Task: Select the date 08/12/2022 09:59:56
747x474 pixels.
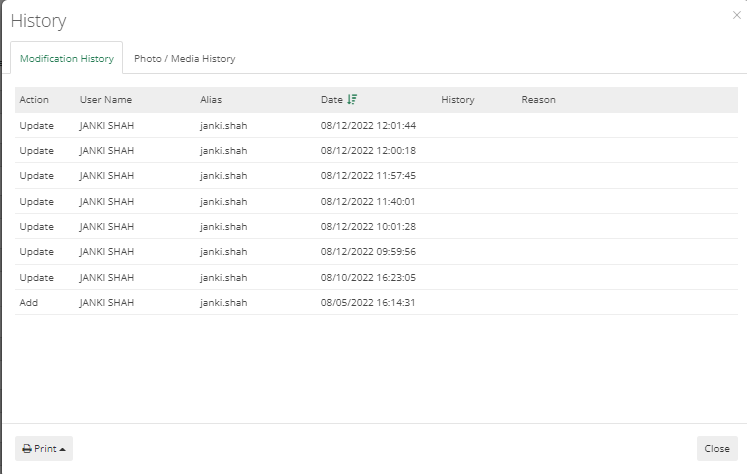Action: [x=368, y=252]
